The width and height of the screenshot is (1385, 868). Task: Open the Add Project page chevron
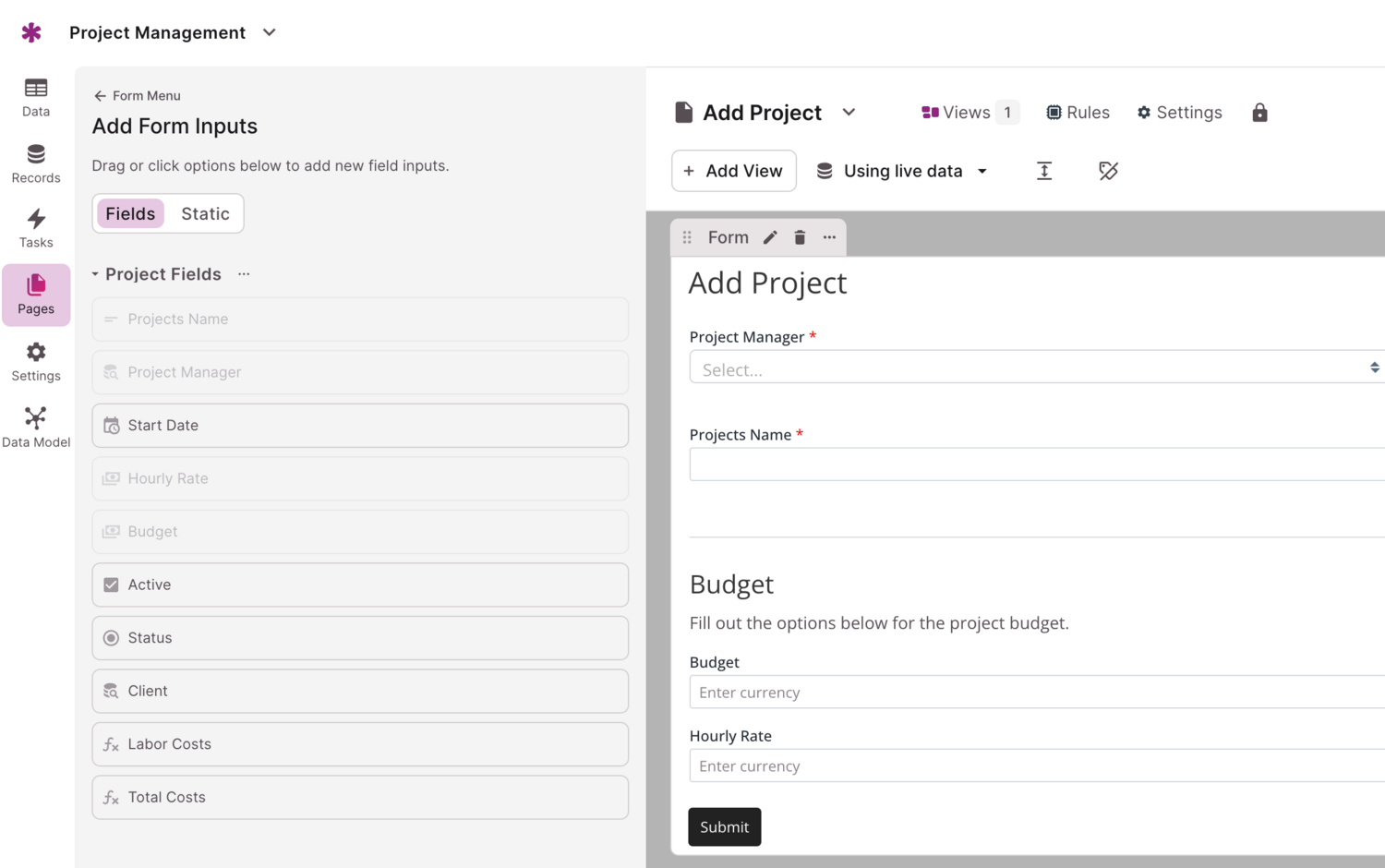849,113
